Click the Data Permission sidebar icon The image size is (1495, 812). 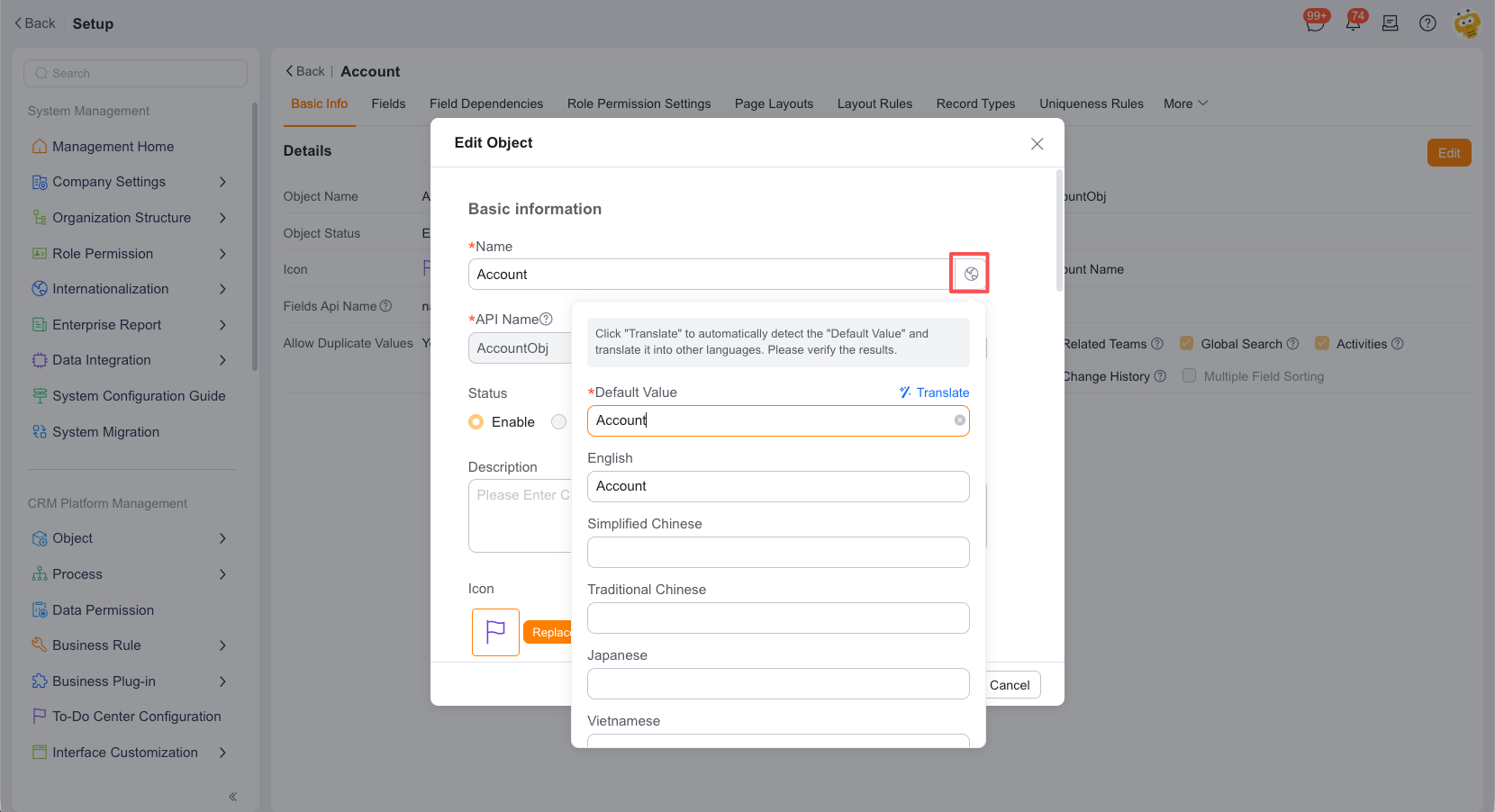40,610
